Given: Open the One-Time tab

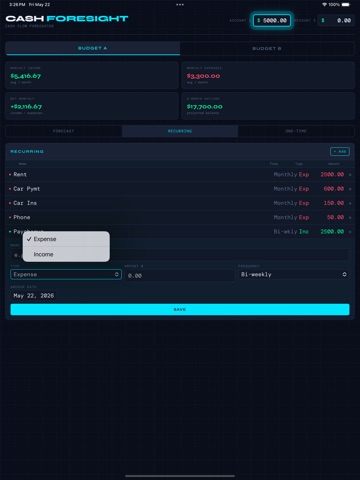Looking at the screenshot, I should point(296,131).
